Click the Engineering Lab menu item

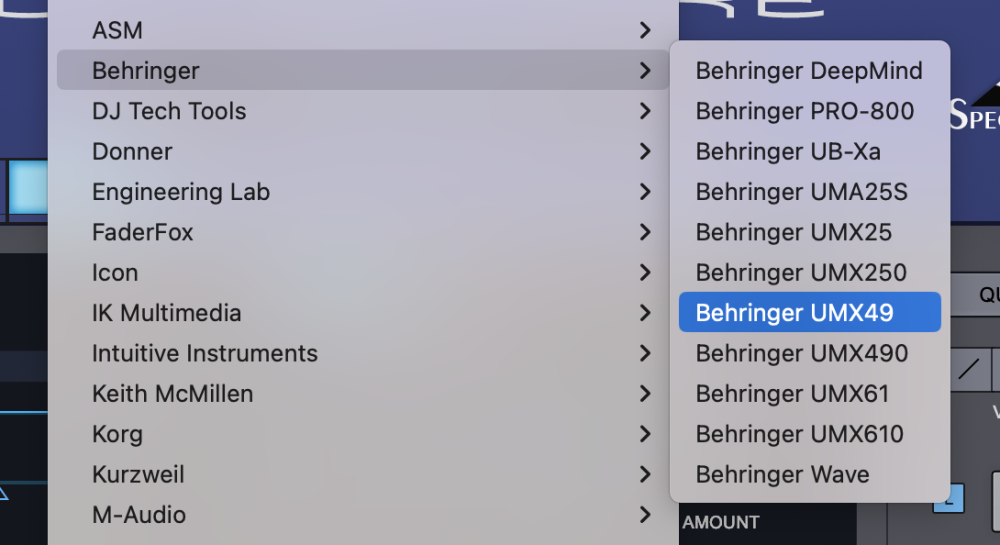(x=181, y=192)
